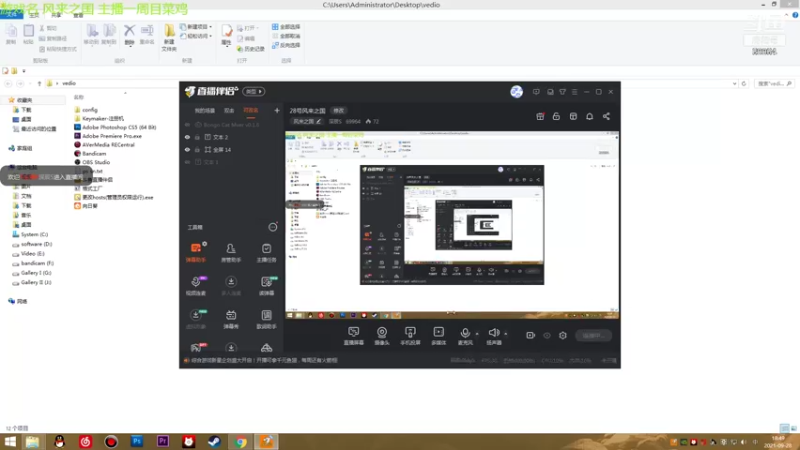Open 新建项目 dropdown in Explorer ribbon

(x=196, y=27)
